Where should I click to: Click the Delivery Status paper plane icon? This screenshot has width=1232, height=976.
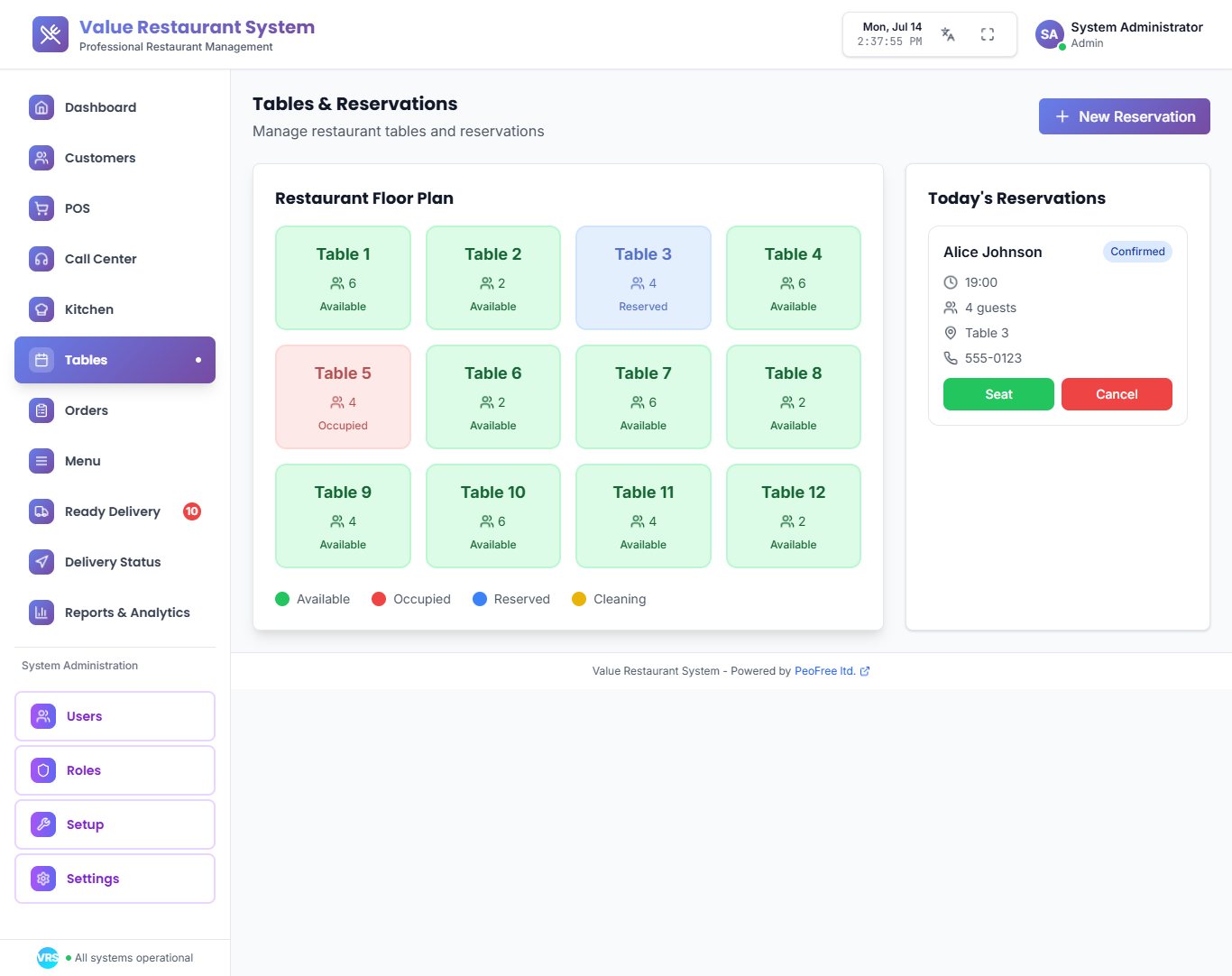[x=41, y=562]
